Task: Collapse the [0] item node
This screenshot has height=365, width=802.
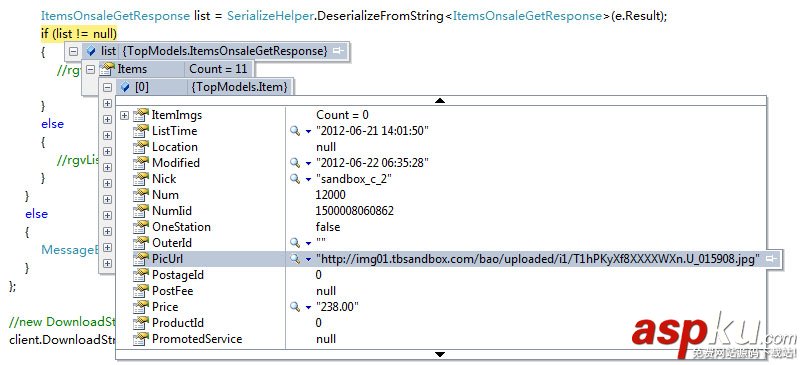Action: (x=107, y=87)
